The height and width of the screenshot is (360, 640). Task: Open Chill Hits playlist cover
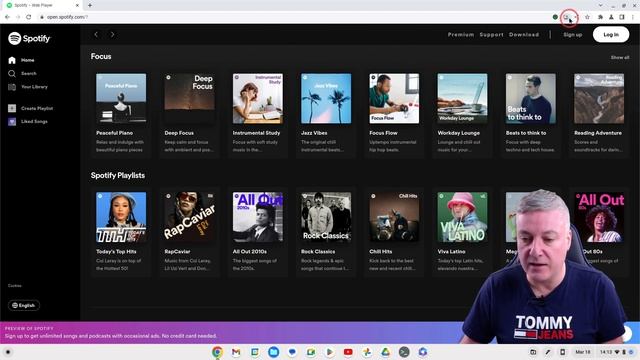(x=394, y=217)
